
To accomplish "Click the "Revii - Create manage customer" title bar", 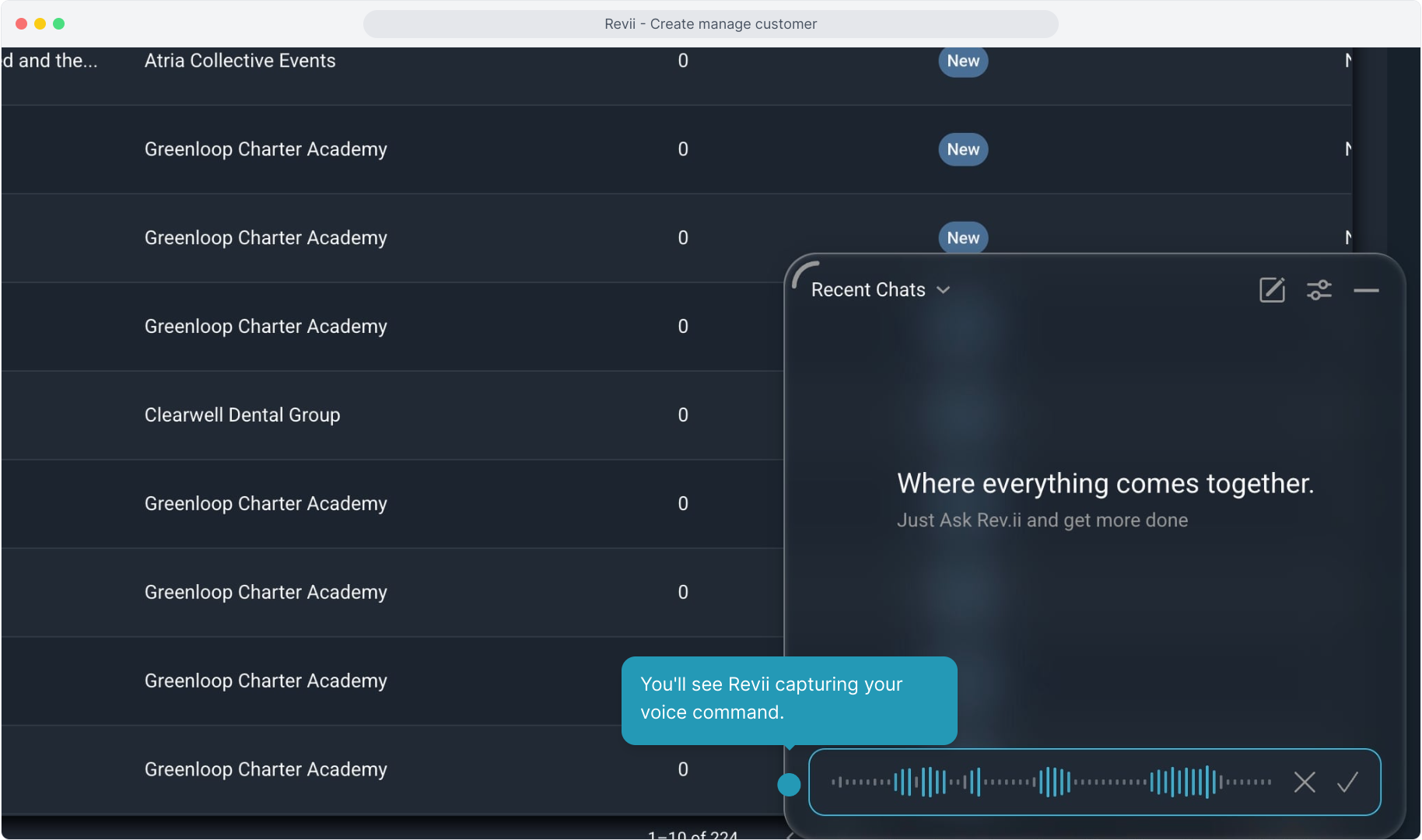I will [x=711, y=24].
